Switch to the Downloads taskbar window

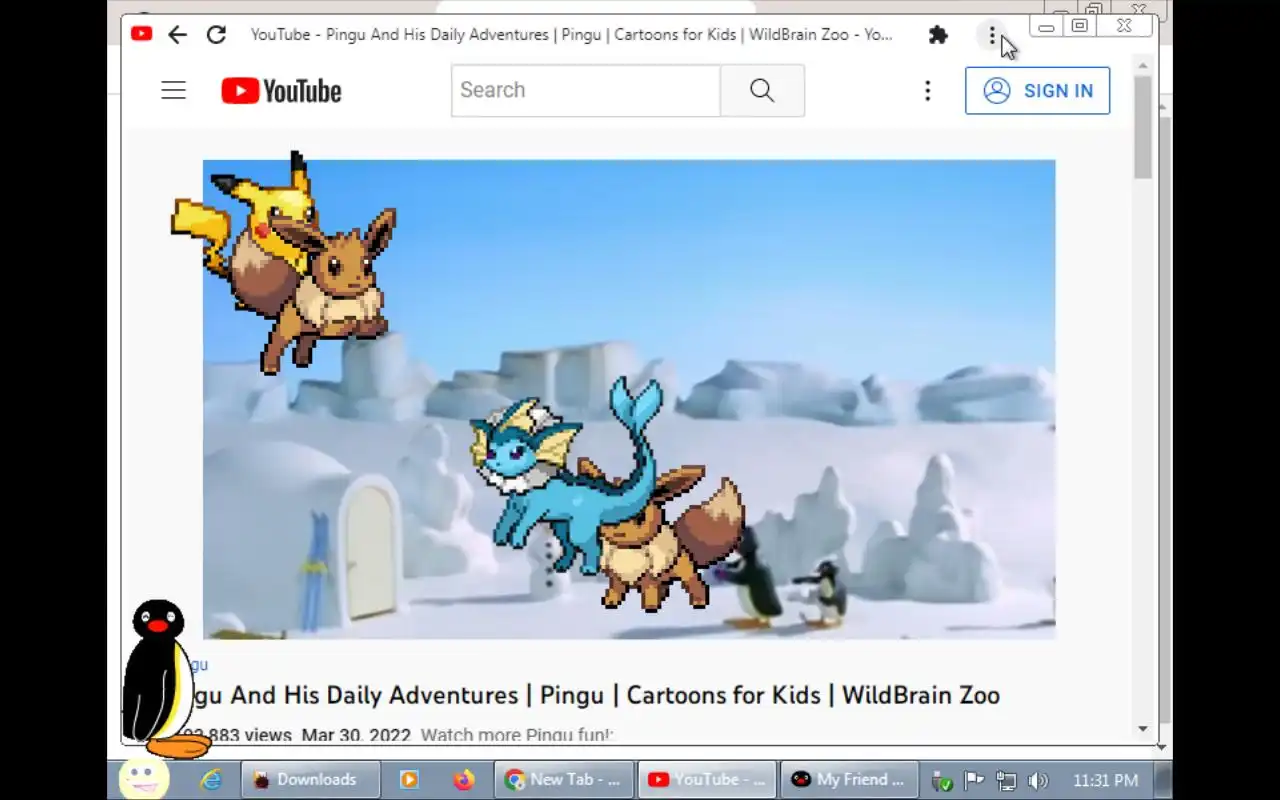pyautogui.click(x=310, y=780)
